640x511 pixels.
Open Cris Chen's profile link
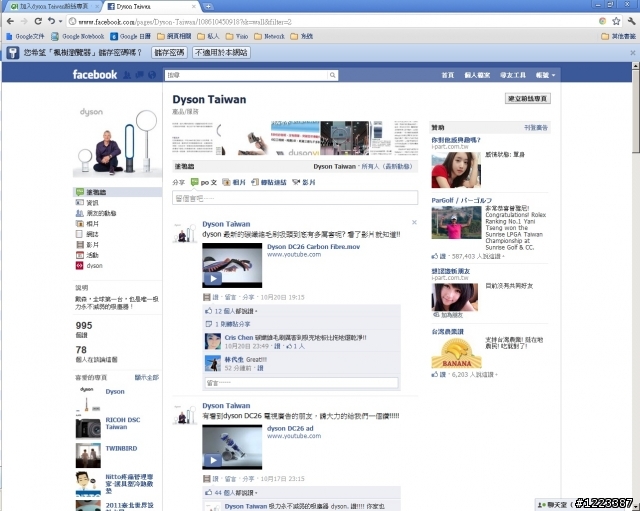point(239,338)
